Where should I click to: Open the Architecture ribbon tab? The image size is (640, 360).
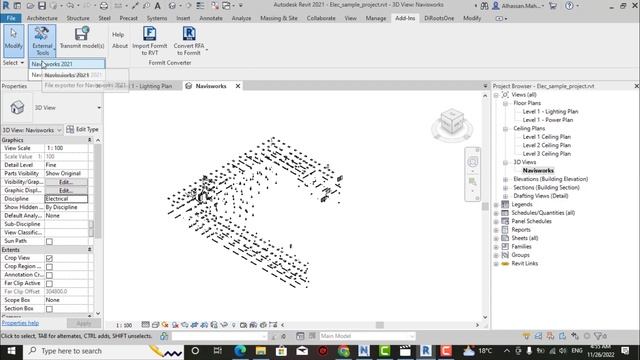(42, 18)
